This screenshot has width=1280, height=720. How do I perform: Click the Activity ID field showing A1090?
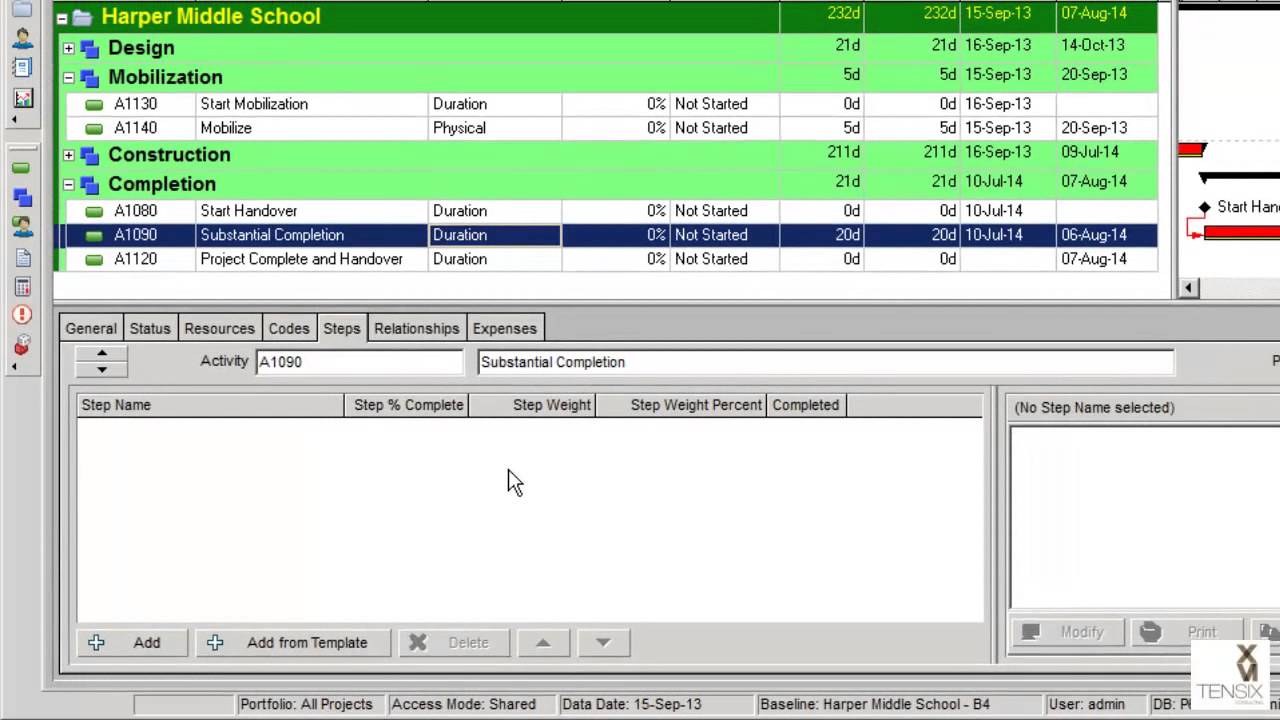click(360, 362)
